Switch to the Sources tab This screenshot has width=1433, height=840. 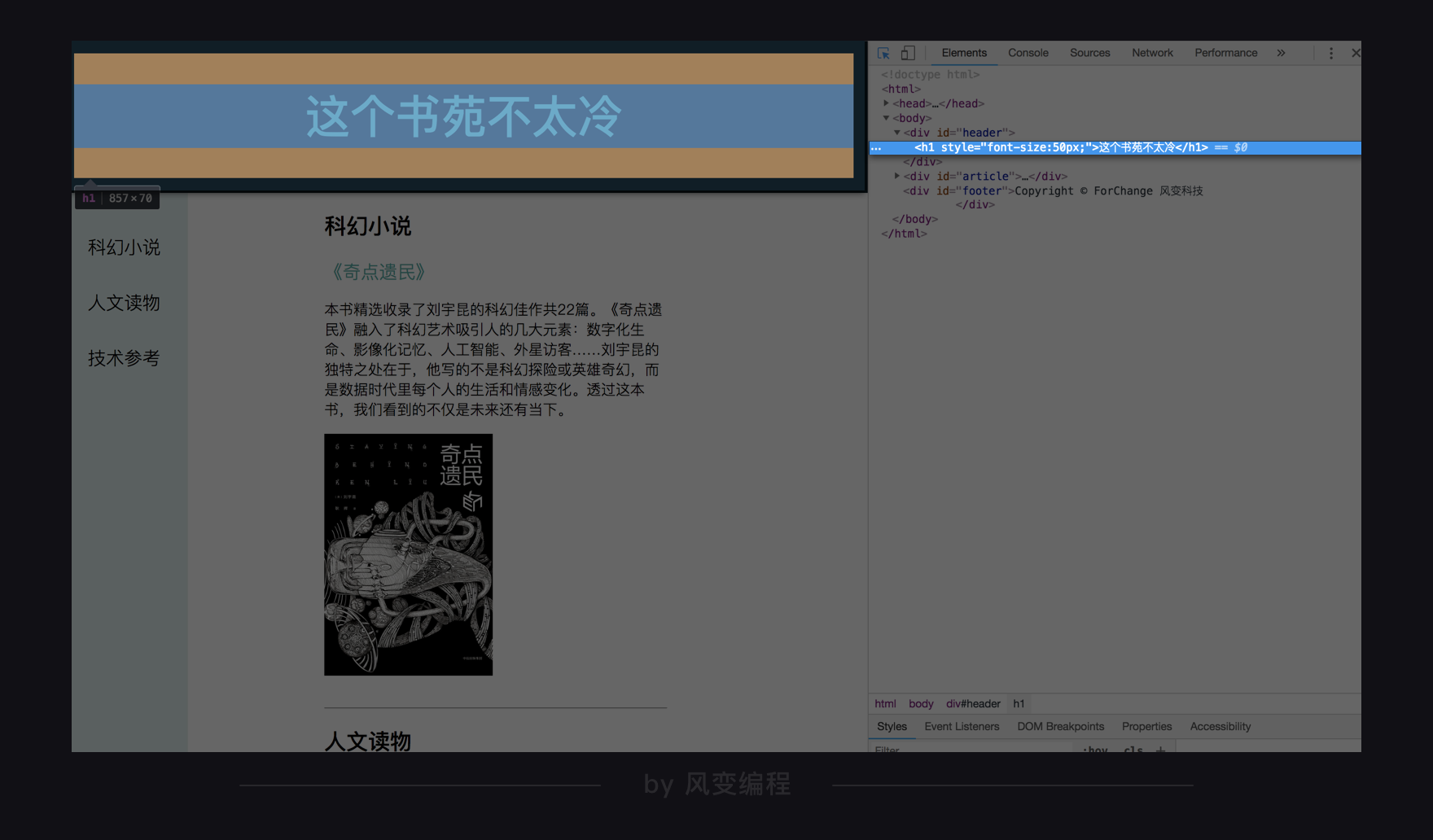pyautogui.click(x=1090, y=53)
